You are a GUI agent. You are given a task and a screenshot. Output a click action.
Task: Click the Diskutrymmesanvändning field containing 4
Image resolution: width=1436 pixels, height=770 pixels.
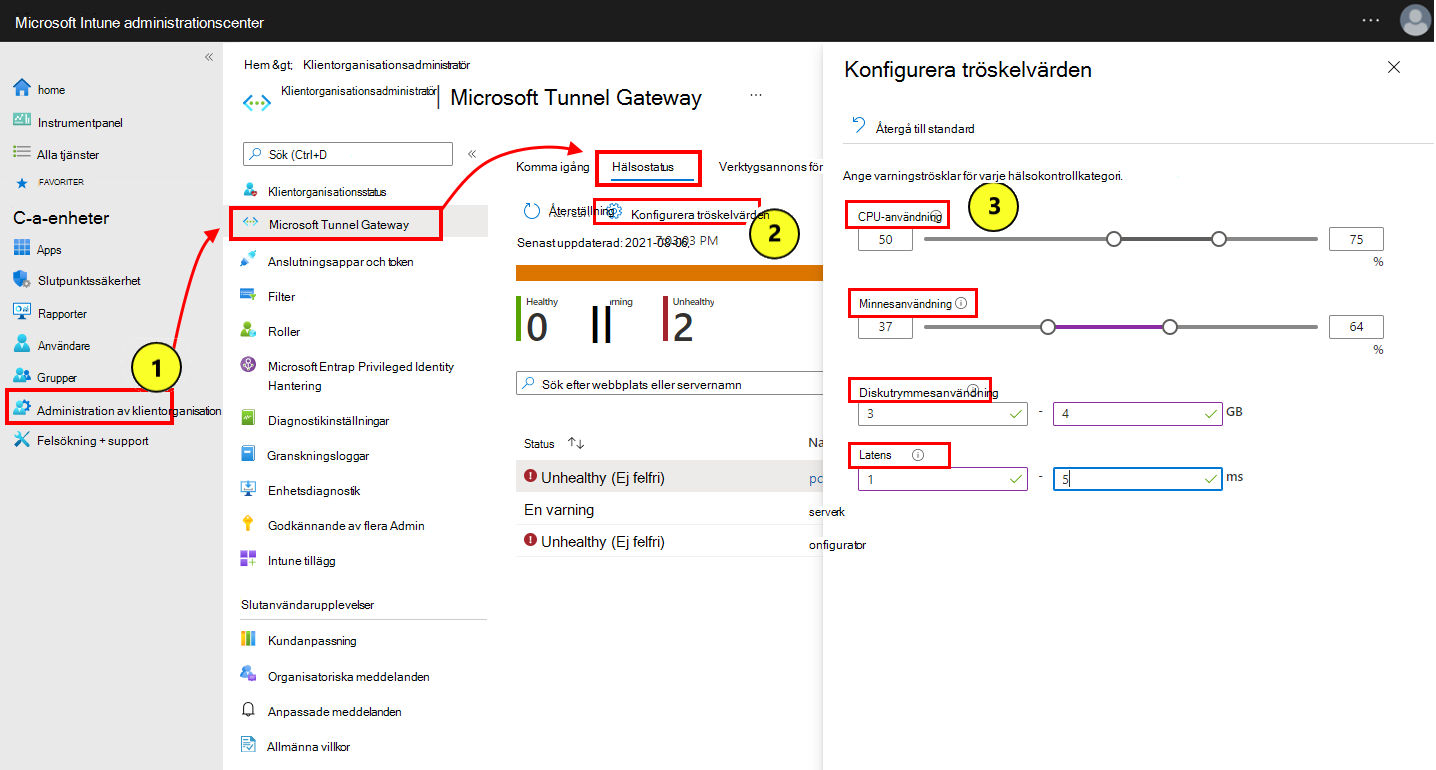coord(1138,412)
